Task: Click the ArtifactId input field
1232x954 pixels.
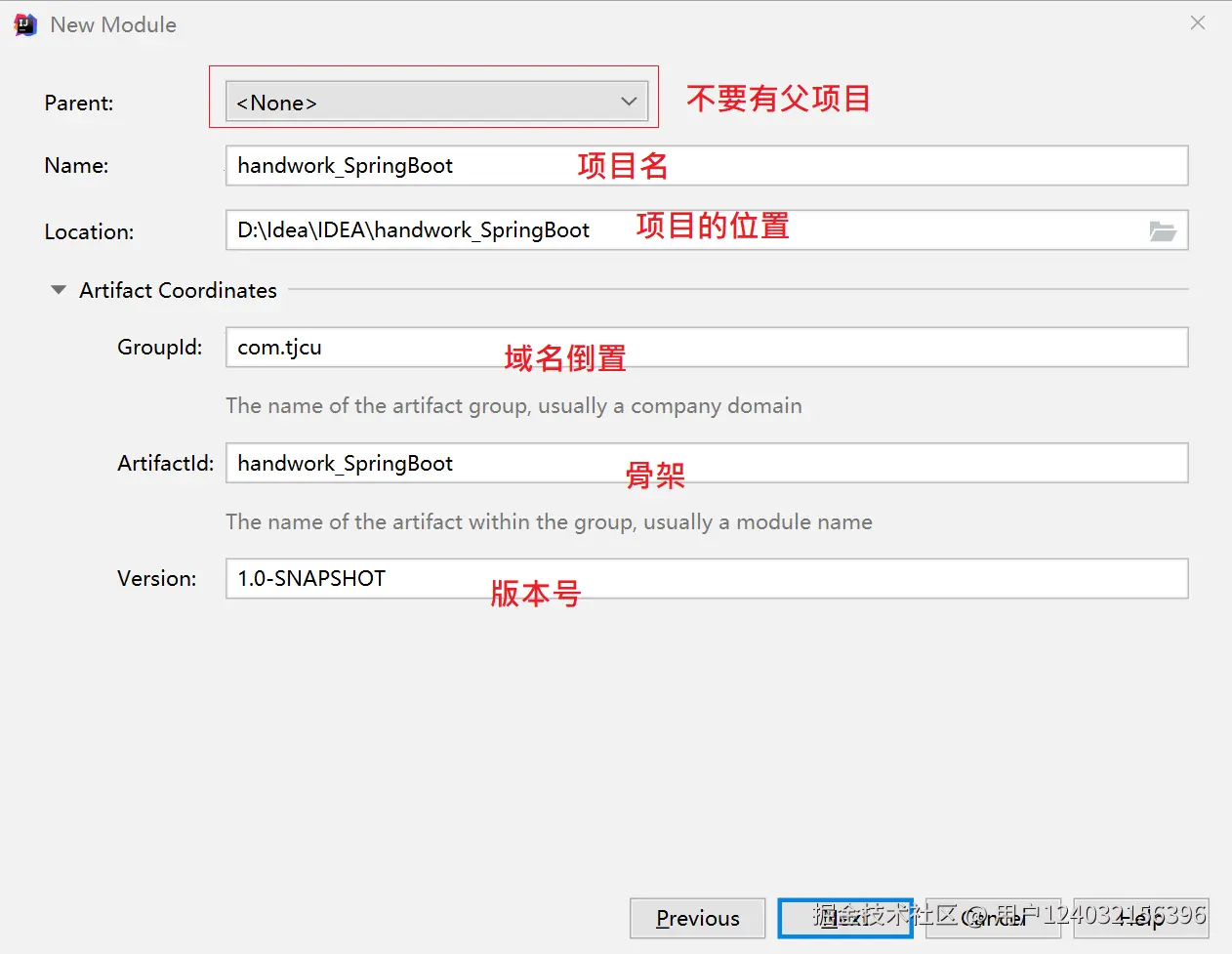Action: [x=707, y=463]
